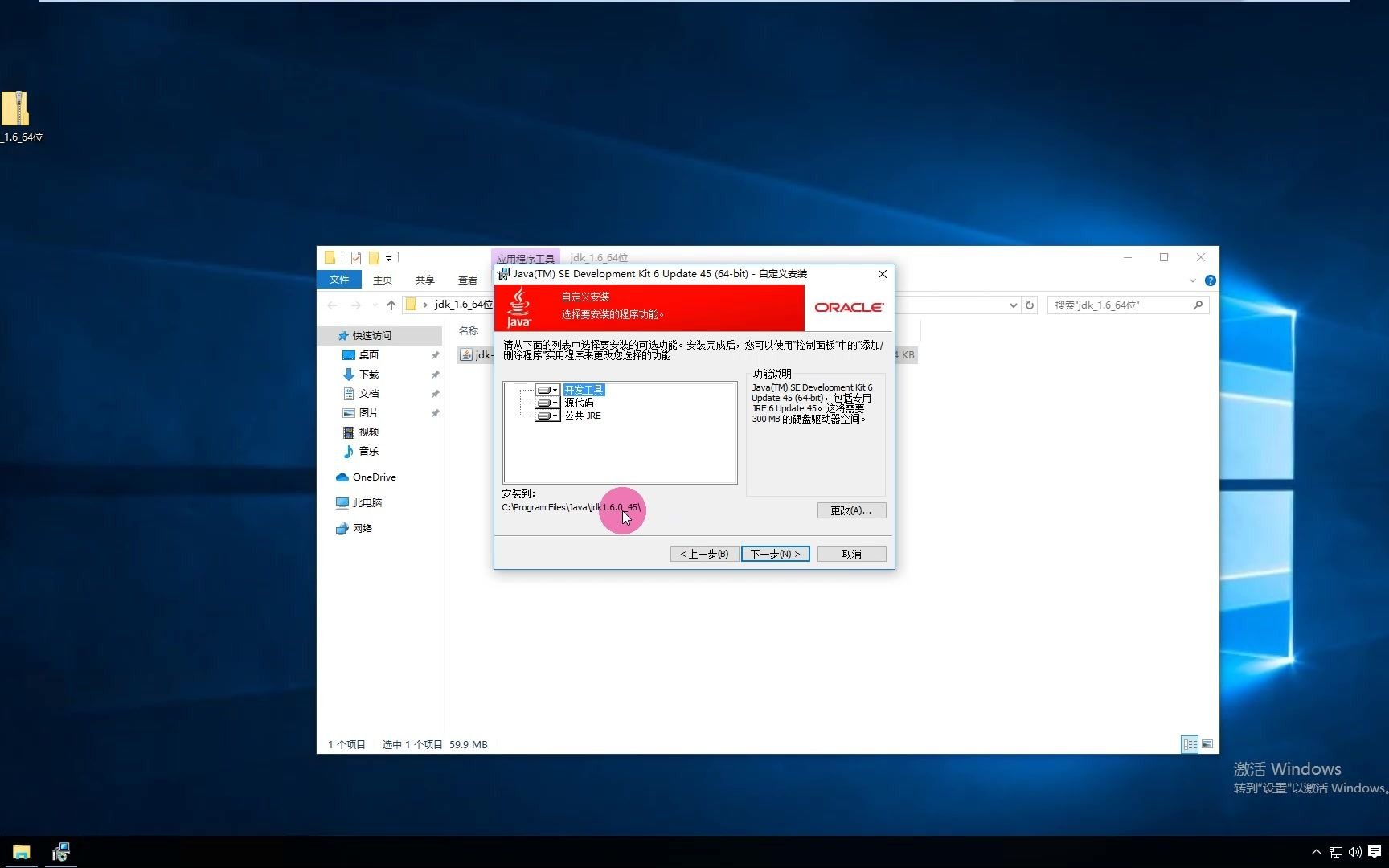Select the jdk installer file in the file list
The height and width of the screenshot is (868, 1389).
click(x=476, y=354)
